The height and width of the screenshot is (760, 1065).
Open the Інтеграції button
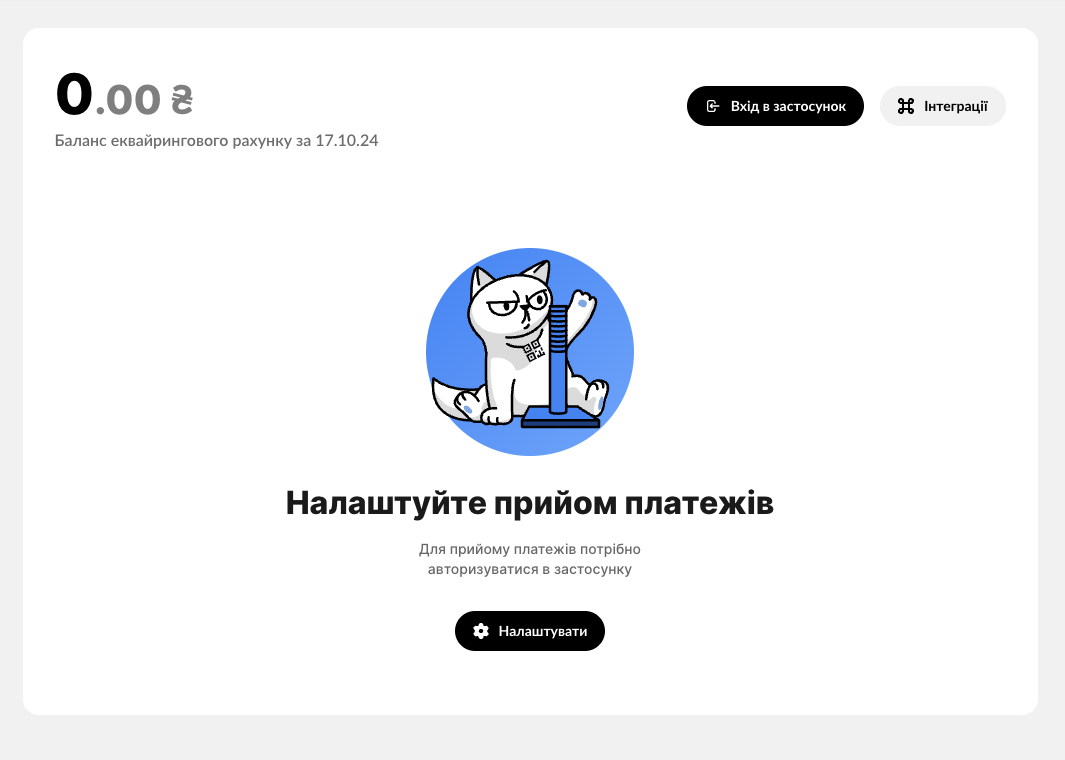[943, 106]
